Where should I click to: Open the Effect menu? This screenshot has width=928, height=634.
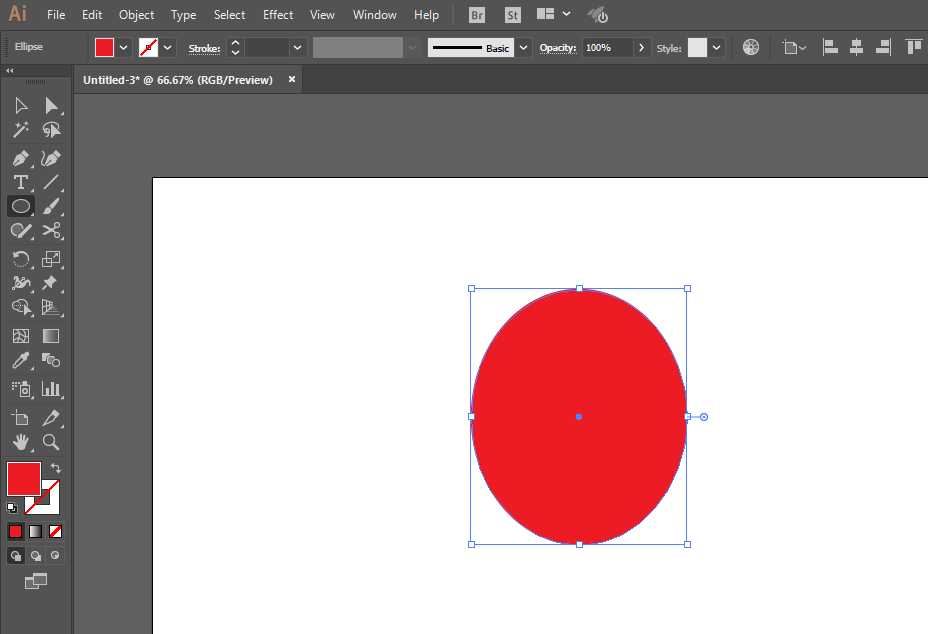[x=278, y=15]
